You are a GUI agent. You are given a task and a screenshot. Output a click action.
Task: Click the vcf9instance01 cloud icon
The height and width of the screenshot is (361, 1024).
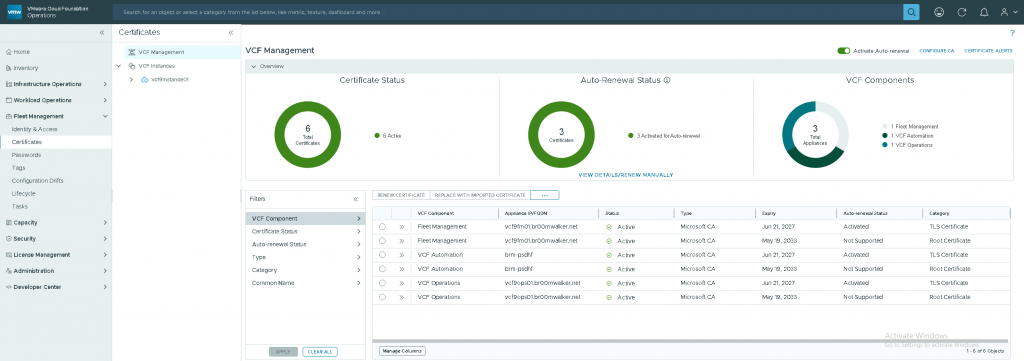[x=145, y=80]
